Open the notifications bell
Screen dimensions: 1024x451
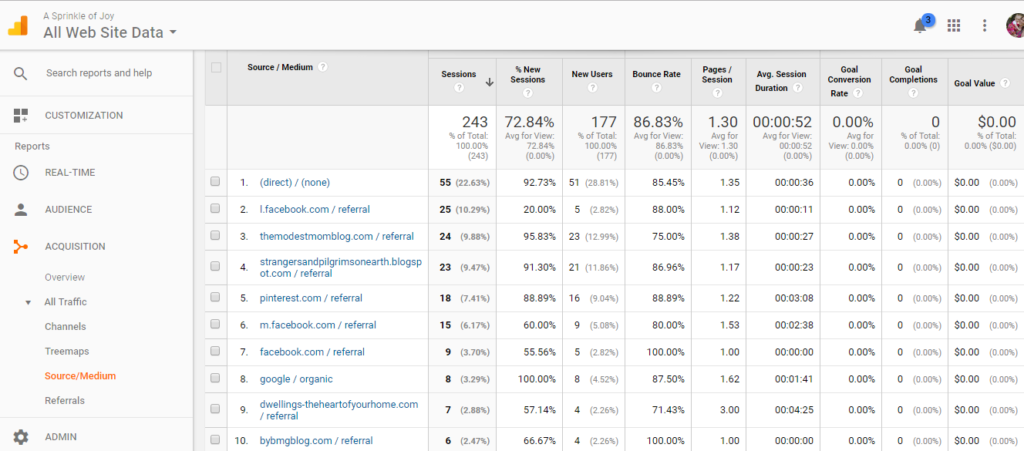[920, 26]
